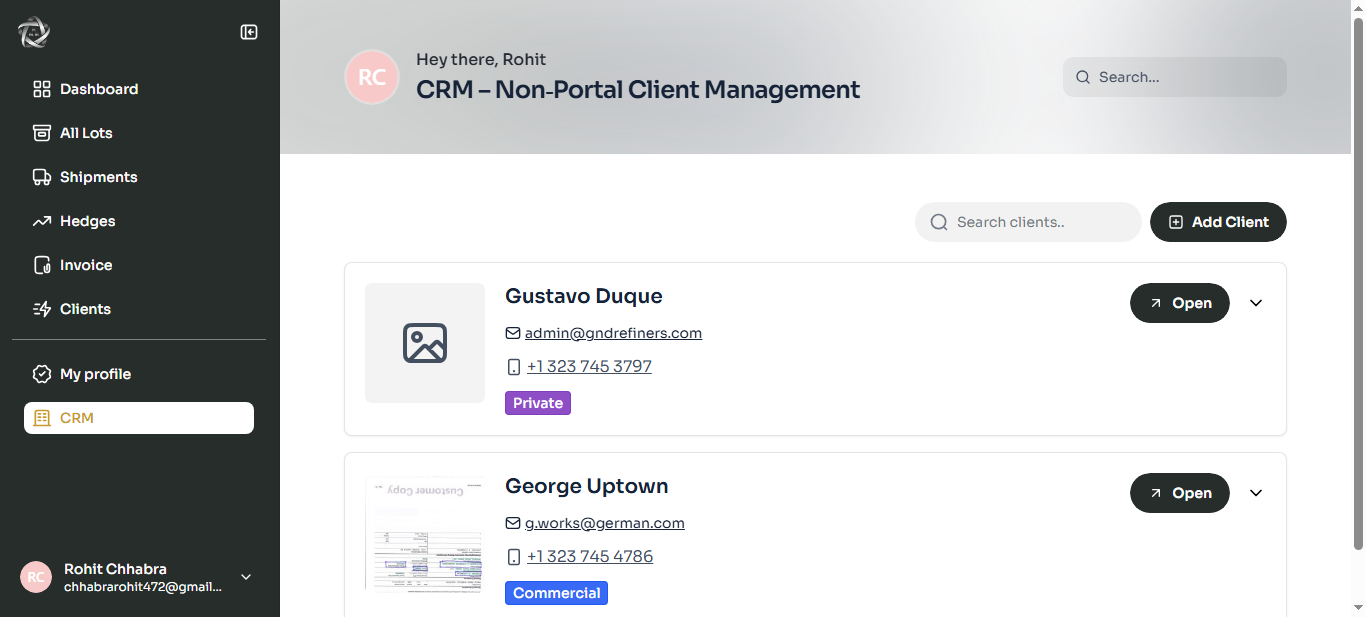Click the Rohit Chhabra name in the sidebar
This screenshot has width=1366, height=617.
coord(115,569)
